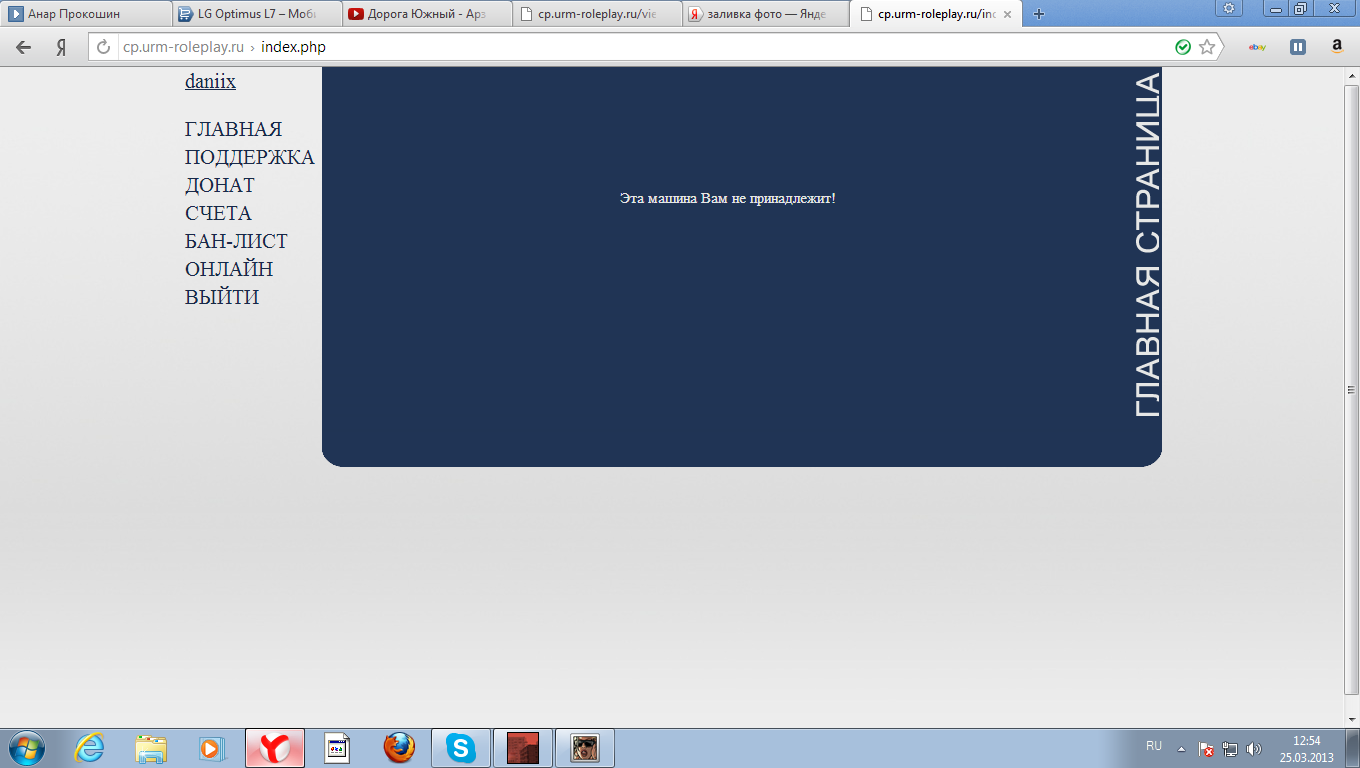Open browser settings gear in title bar
1360x768 pixels.
1228,8
